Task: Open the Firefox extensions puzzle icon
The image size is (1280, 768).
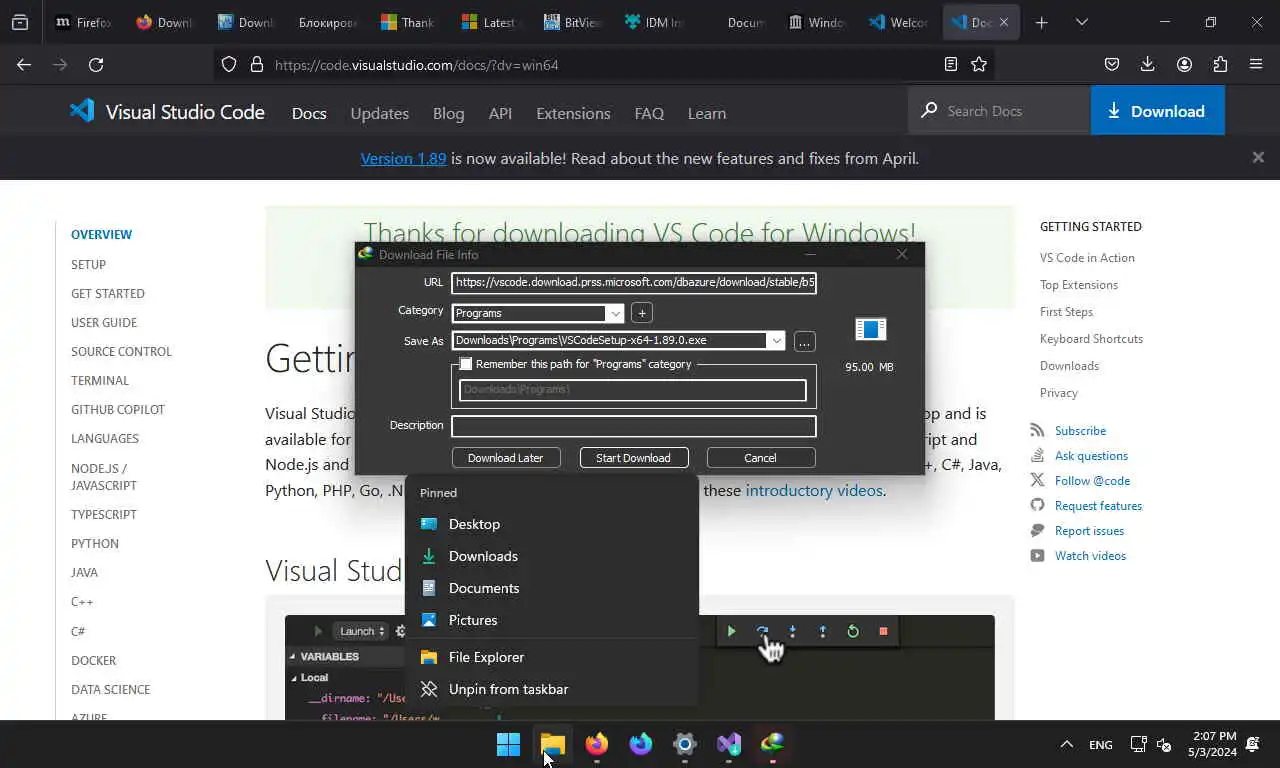Action: pyautogui.click(x=1220, y=64)
